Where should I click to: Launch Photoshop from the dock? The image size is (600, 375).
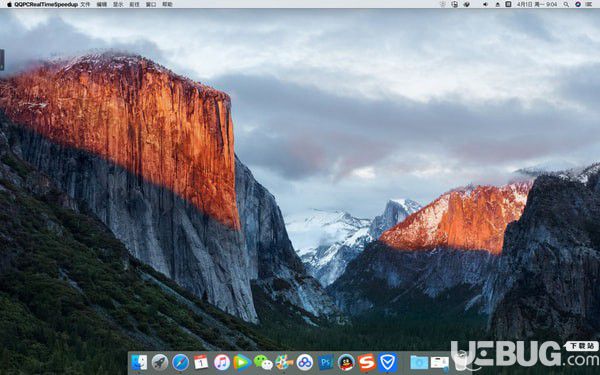coord(326,362)
